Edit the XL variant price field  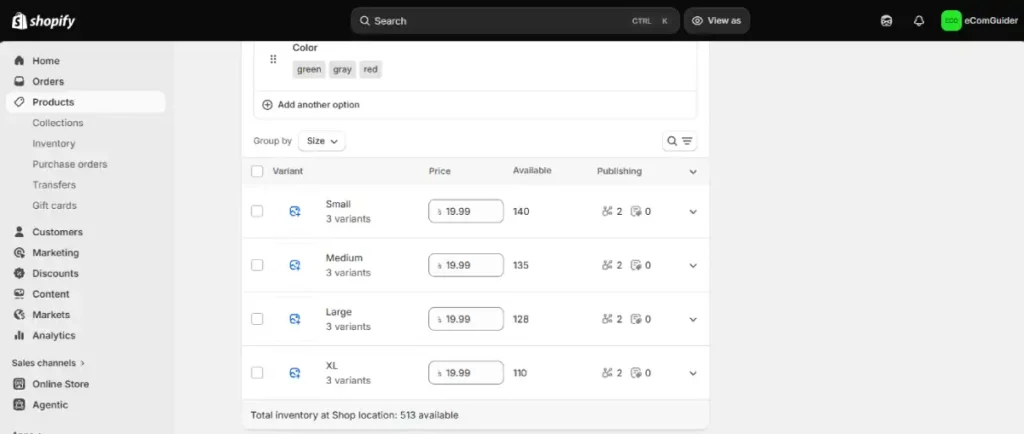[x=466, y=373]
